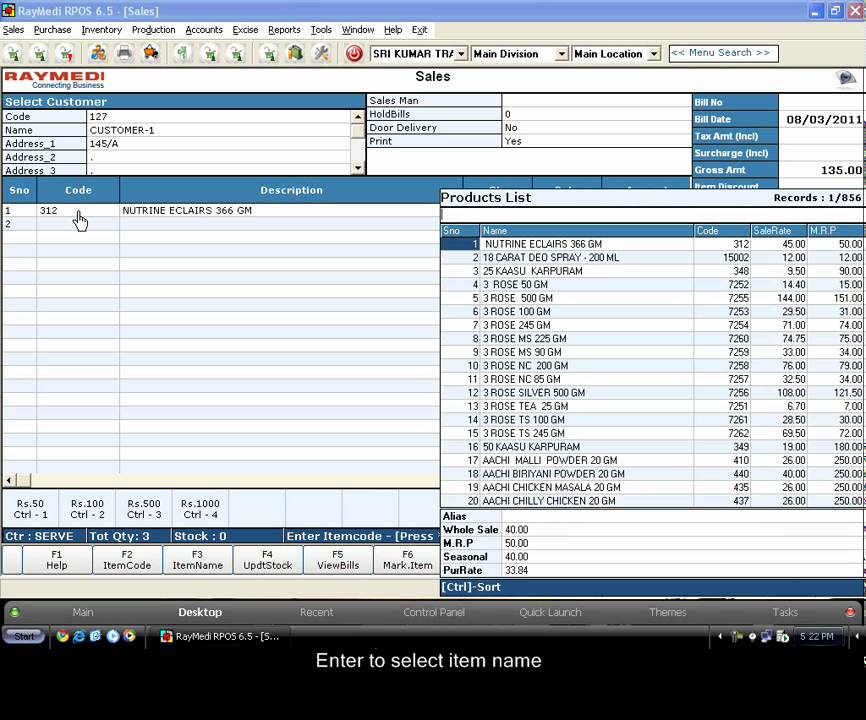The width and height of the screenshot is (866, 720).
Task: Switch to the Control Panel dock tab
Action: 434,612
